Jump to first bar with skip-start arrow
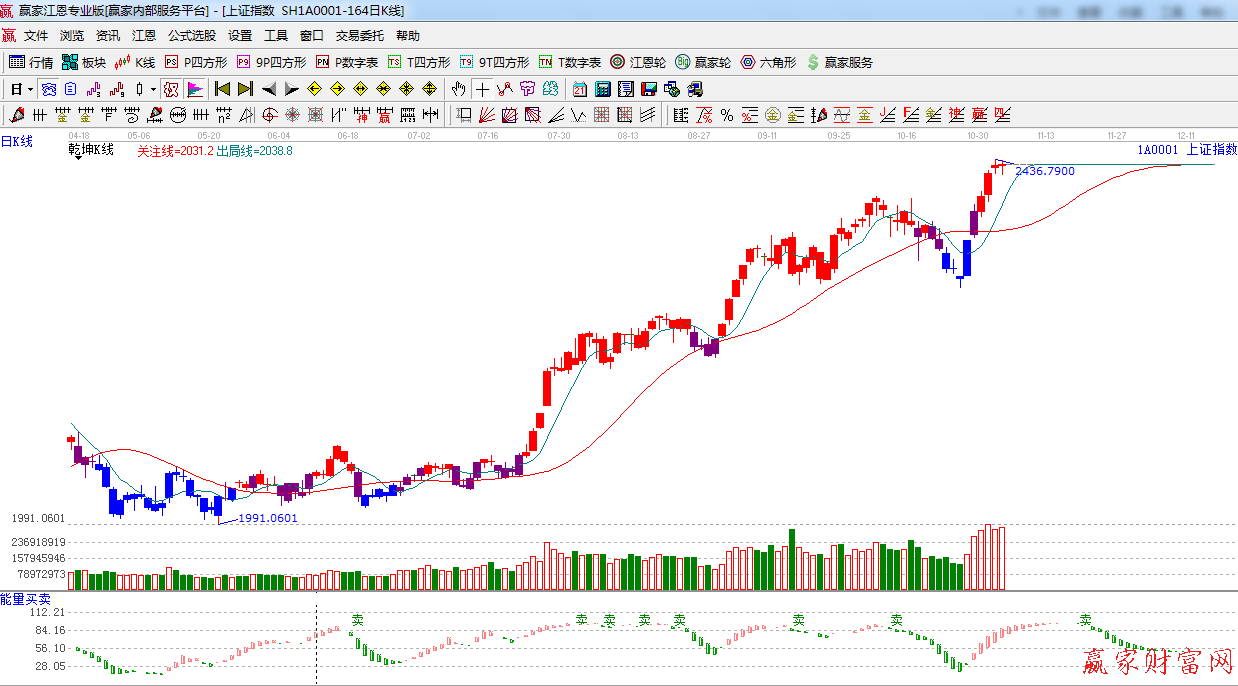Viewport: 1238px width, 686px height. [222, 89]
